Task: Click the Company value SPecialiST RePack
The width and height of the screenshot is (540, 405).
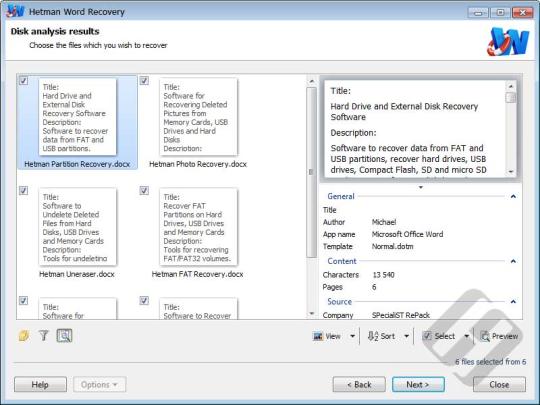Action: point(401,315)
